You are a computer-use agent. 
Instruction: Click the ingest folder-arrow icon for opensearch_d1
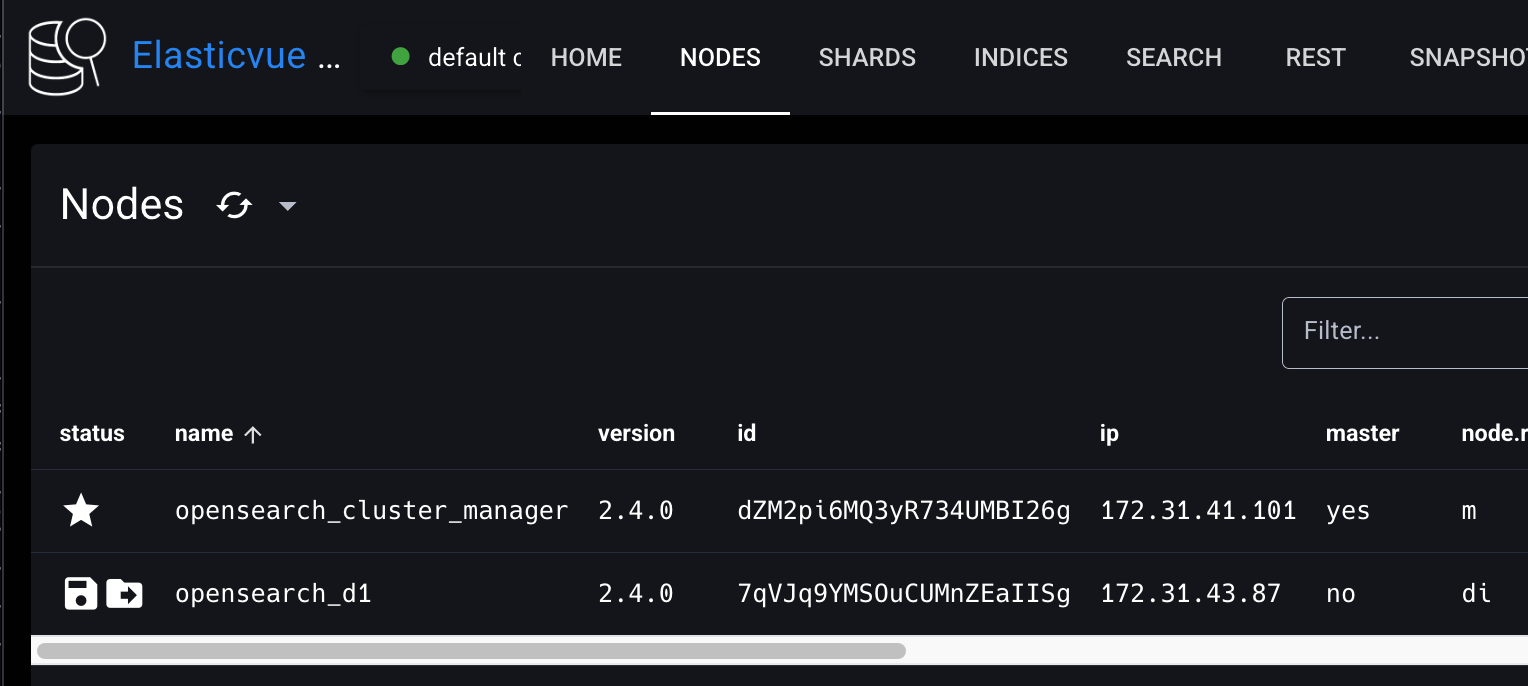(x=124, y=593)
